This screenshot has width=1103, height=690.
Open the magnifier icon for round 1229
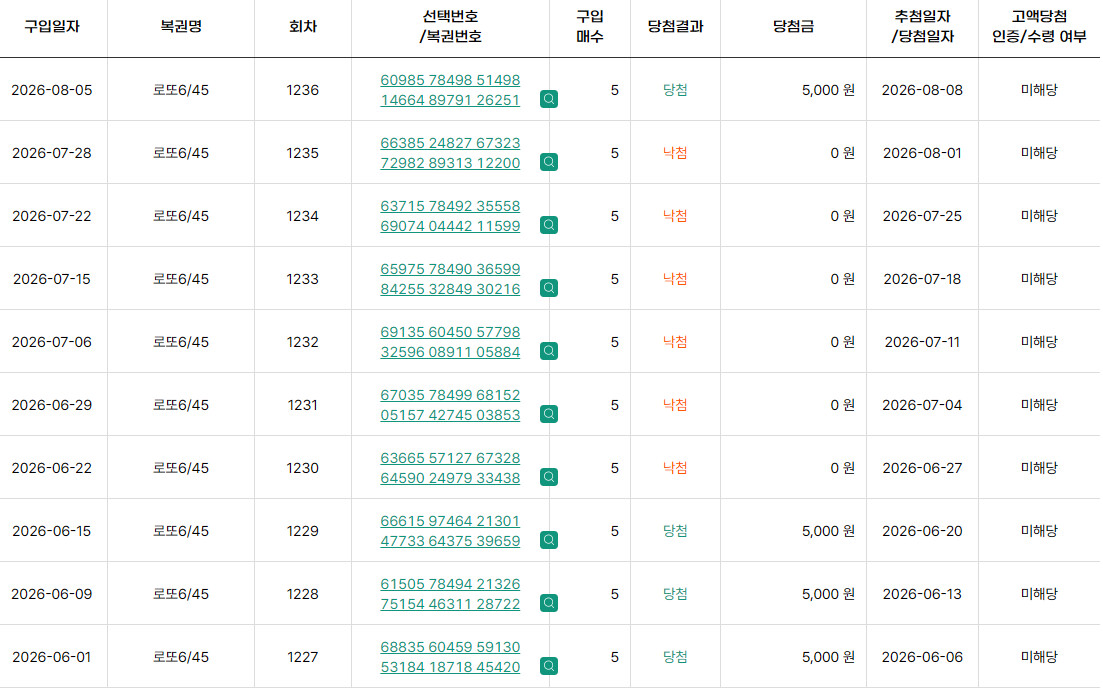click(x=549, y=540)
